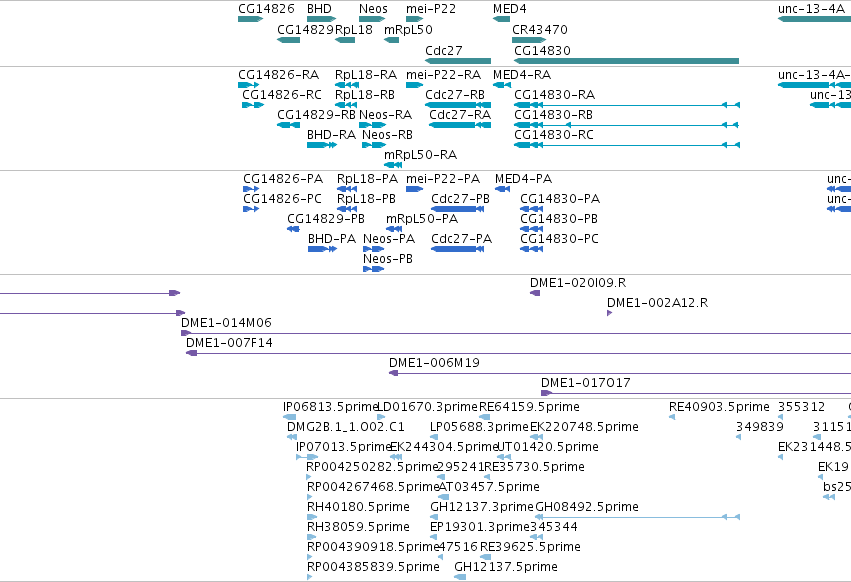Click the unc-13-4A gene label

tap(811, 9)
